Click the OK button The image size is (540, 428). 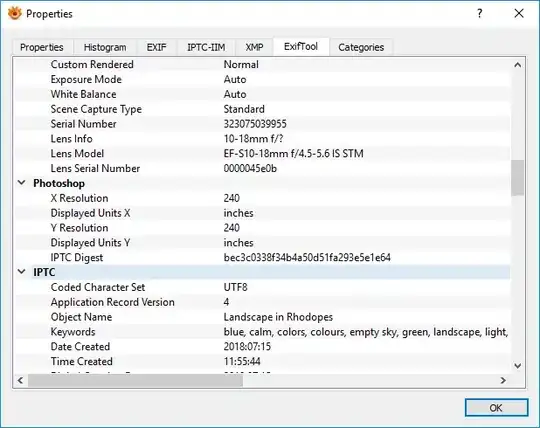[x=496, y=408]
